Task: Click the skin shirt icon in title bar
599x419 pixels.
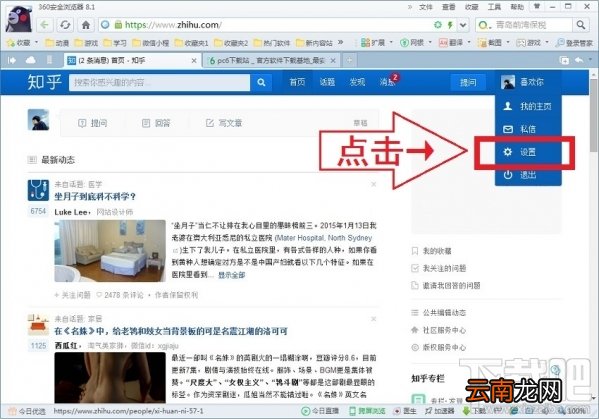Action: pyautogui.click(x=537, y=7)
